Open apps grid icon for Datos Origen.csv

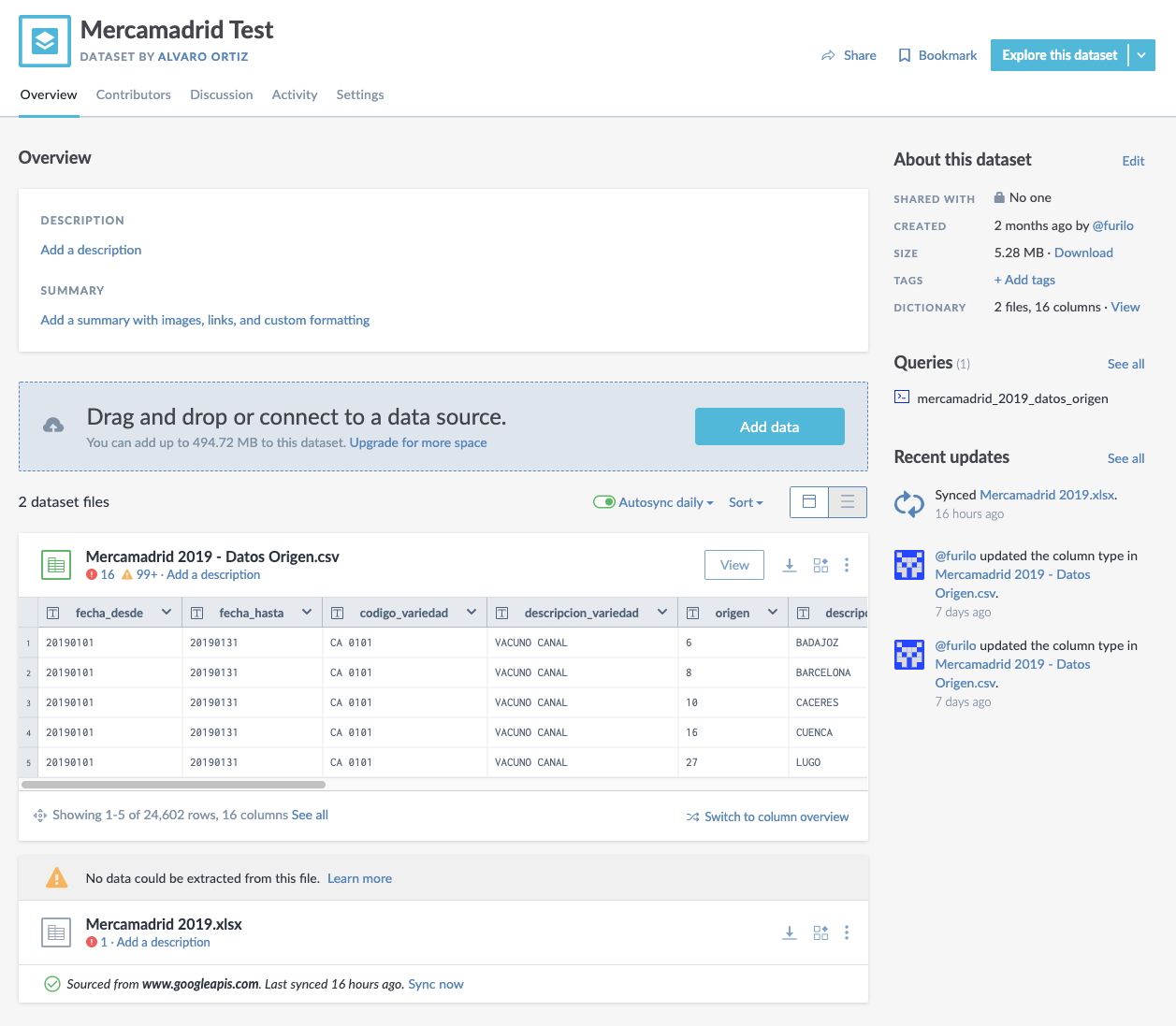point(820,565)
